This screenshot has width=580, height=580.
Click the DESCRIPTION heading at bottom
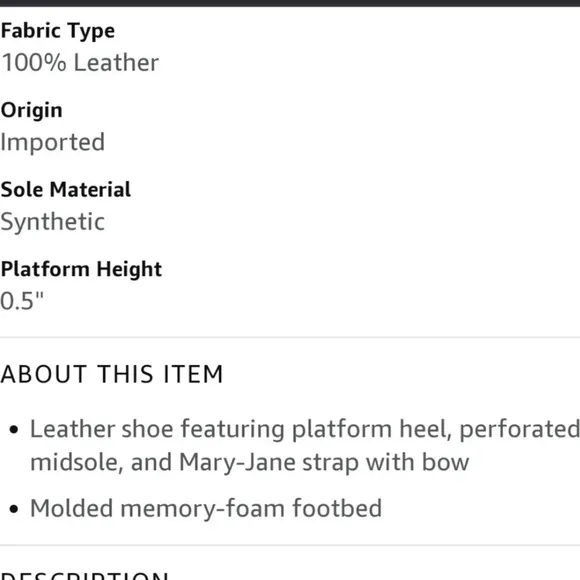point(85,576)
